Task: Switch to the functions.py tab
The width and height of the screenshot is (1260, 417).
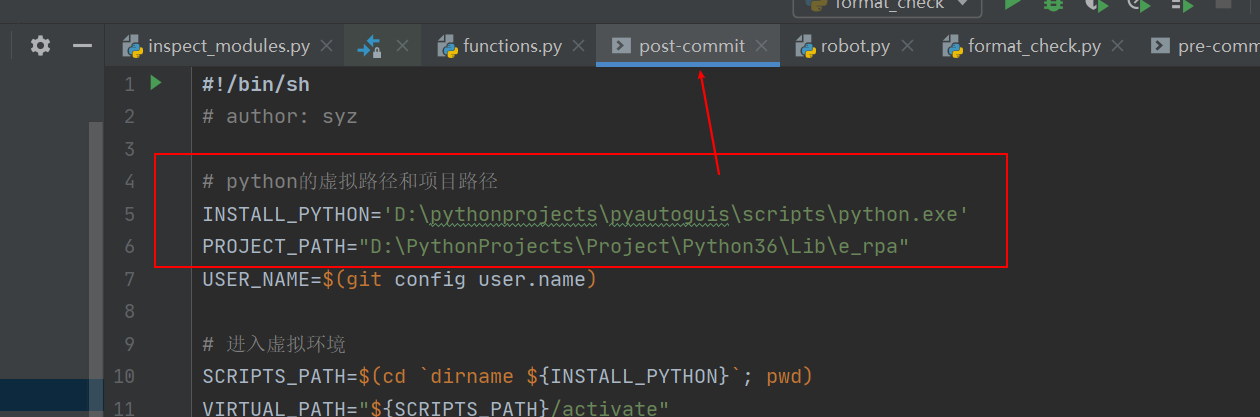Action: 512,46
